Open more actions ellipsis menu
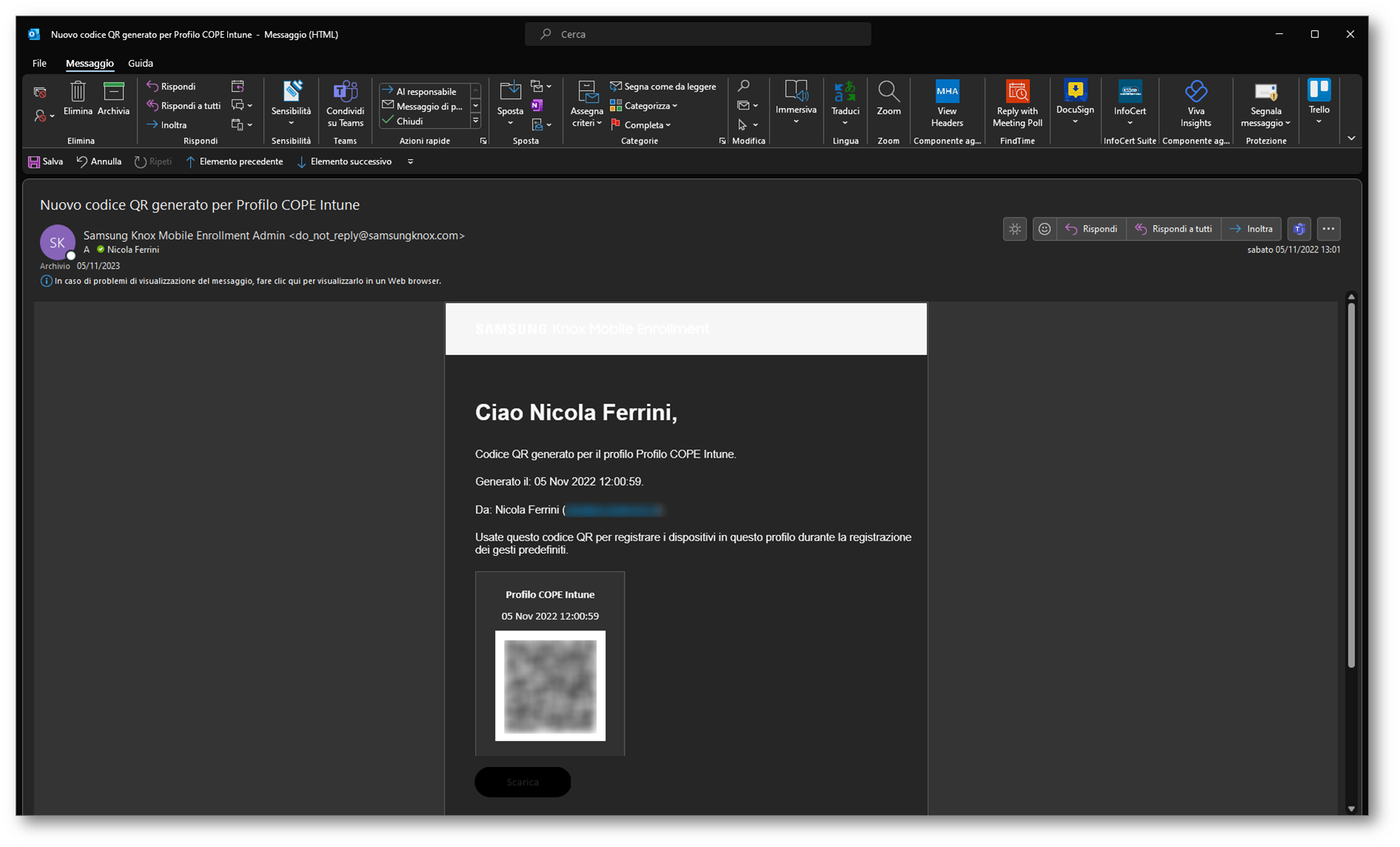Screen dimensions: 1400x847 pos(1328,230)
